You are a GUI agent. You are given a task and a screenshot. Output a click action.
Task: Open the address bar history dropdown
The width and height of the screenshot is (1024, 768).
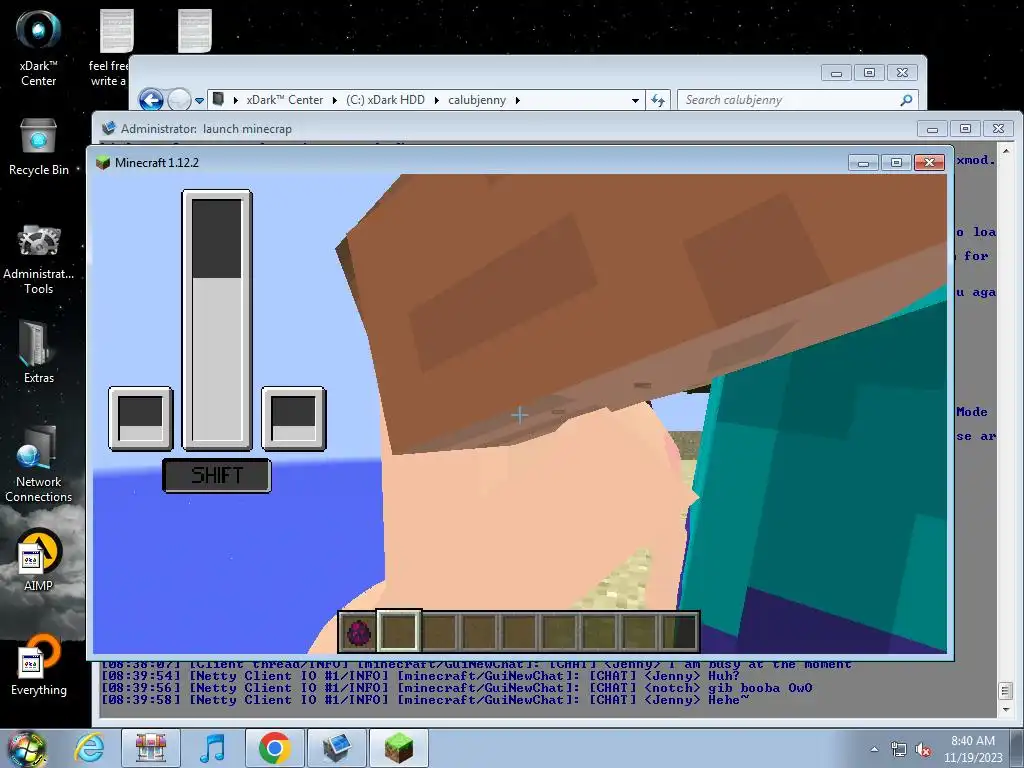pos(635,101)
